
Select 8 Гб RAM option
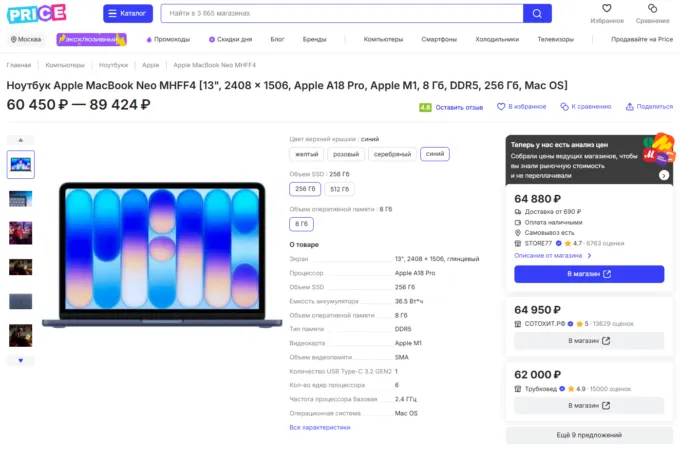click(301, 224)
